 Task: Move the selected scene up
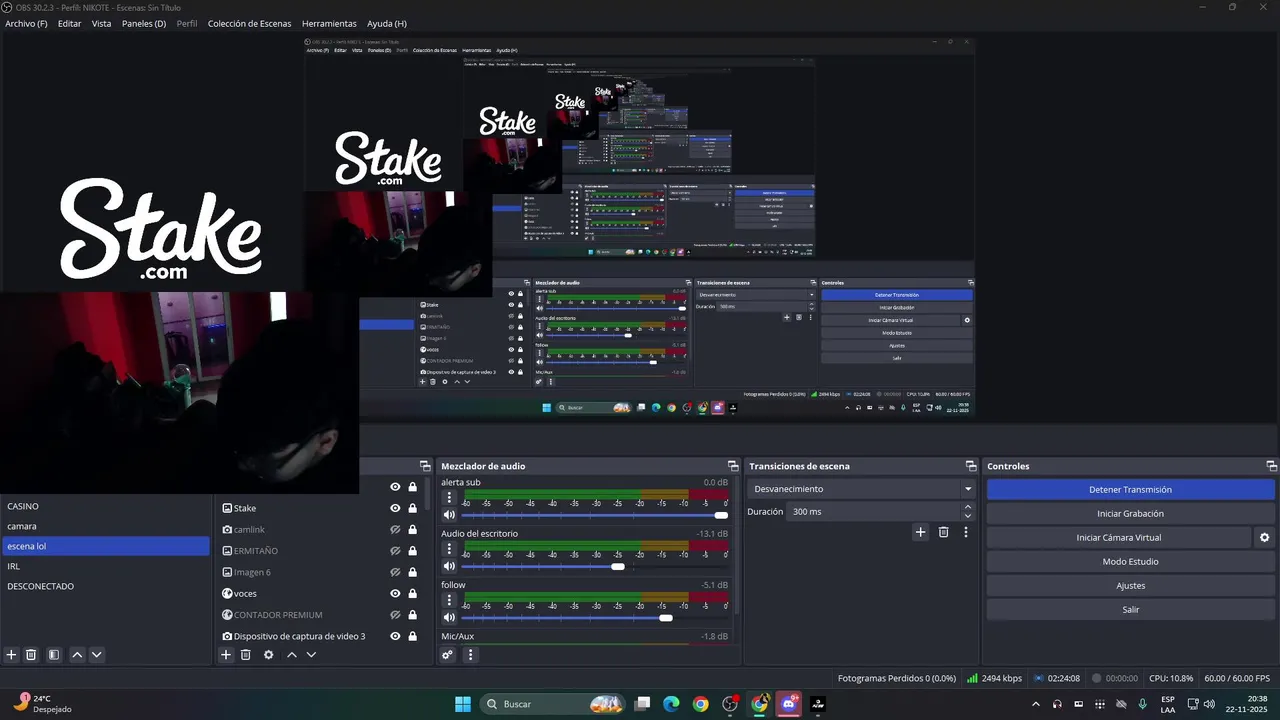click(x=77, y=655)
